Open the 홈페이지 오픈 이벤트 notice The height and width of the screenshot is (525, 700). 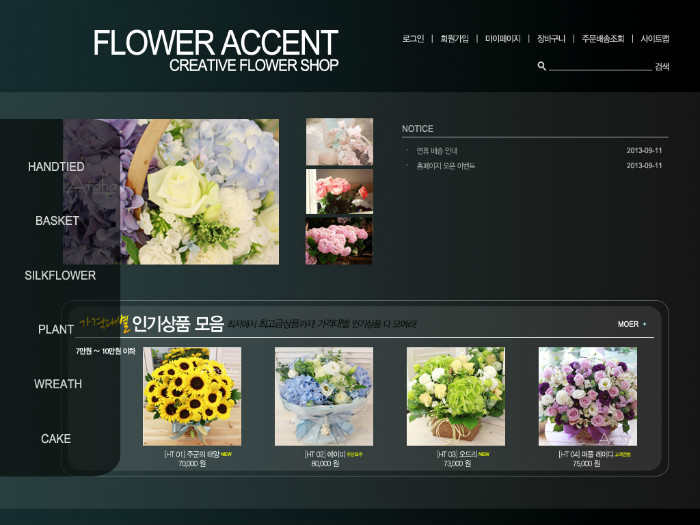pyautogui.click(x=446, y=166)
